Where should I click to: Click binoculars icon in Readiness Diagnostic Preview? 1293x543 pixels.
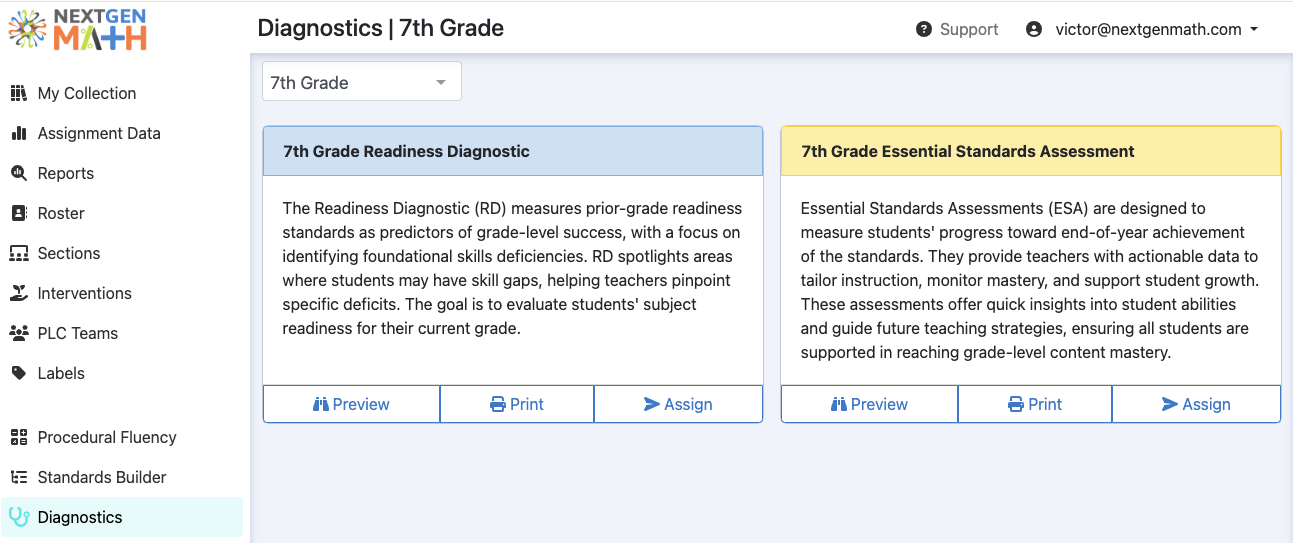point(321,404)
